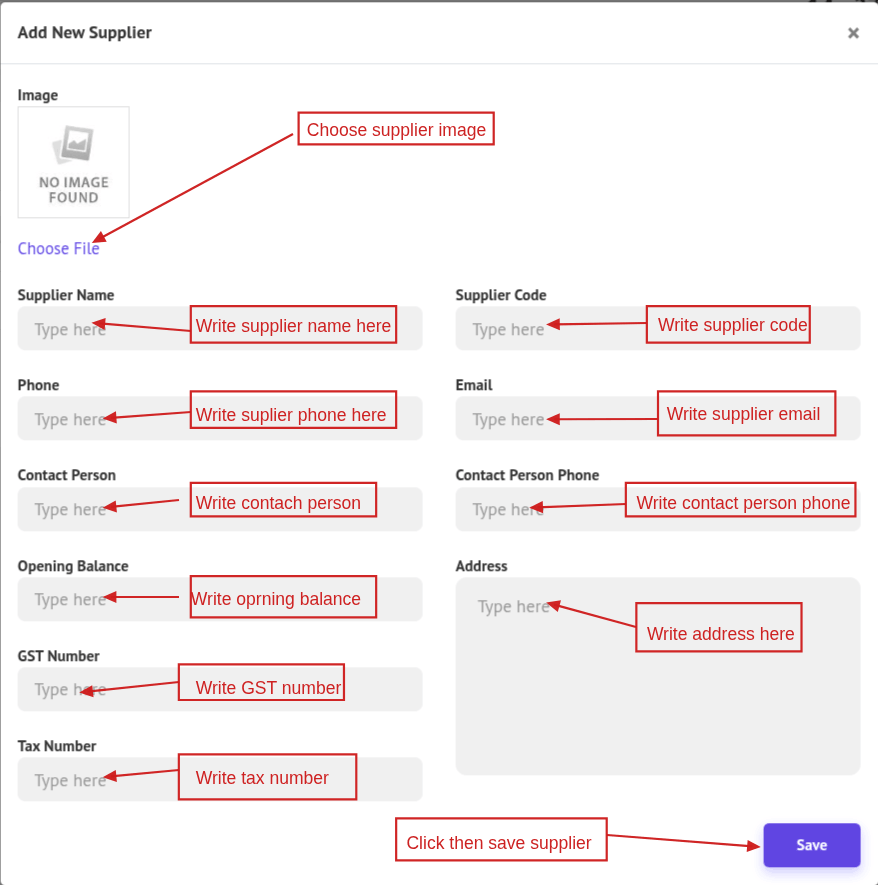Click the No Image Found placeholder
The width and height of the screenshot is (878, 885).
pyautogui.click(x=73, y=162)
